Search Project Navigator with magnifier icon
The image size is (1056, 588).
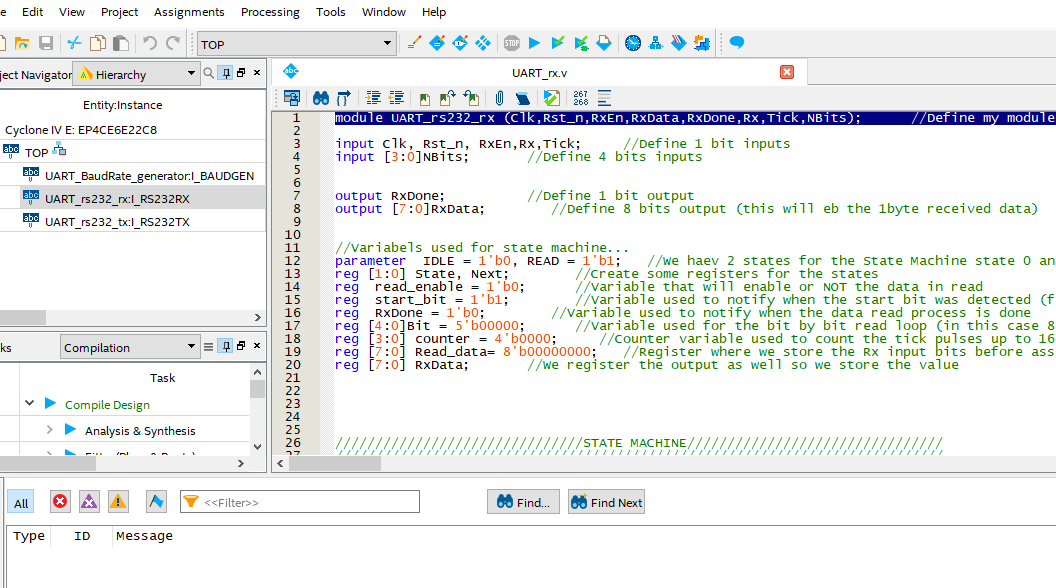[209, 73]
